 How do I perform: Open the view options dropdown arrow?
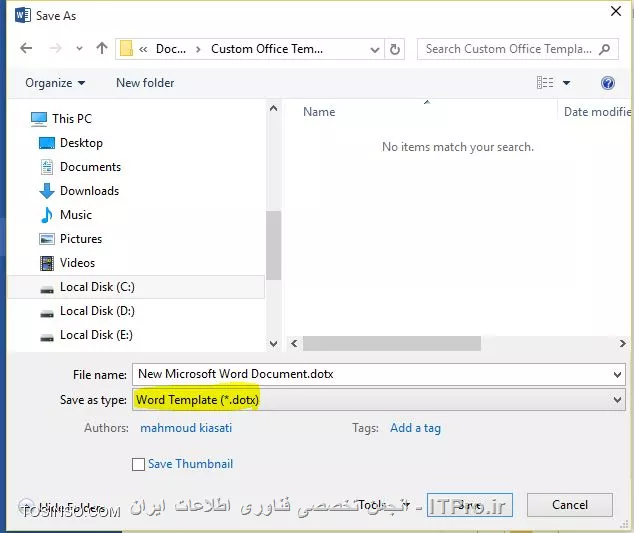[566, 83]
